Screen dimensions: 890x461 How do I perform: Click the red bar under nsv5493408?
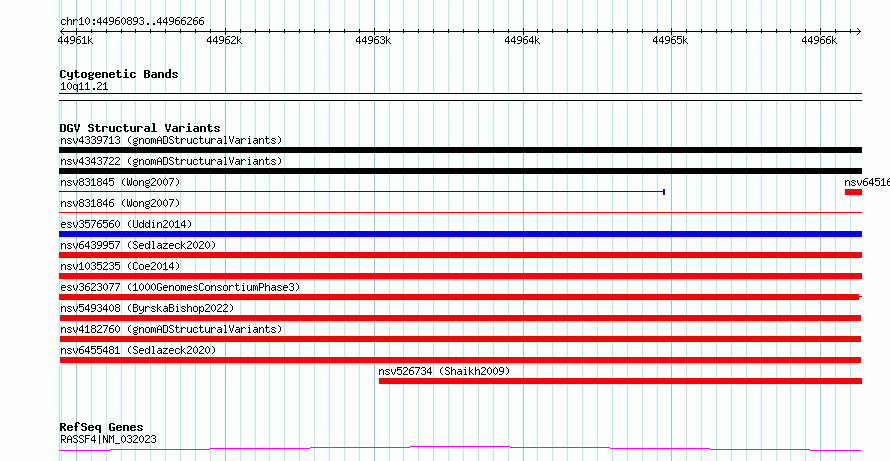pos(460,318)
